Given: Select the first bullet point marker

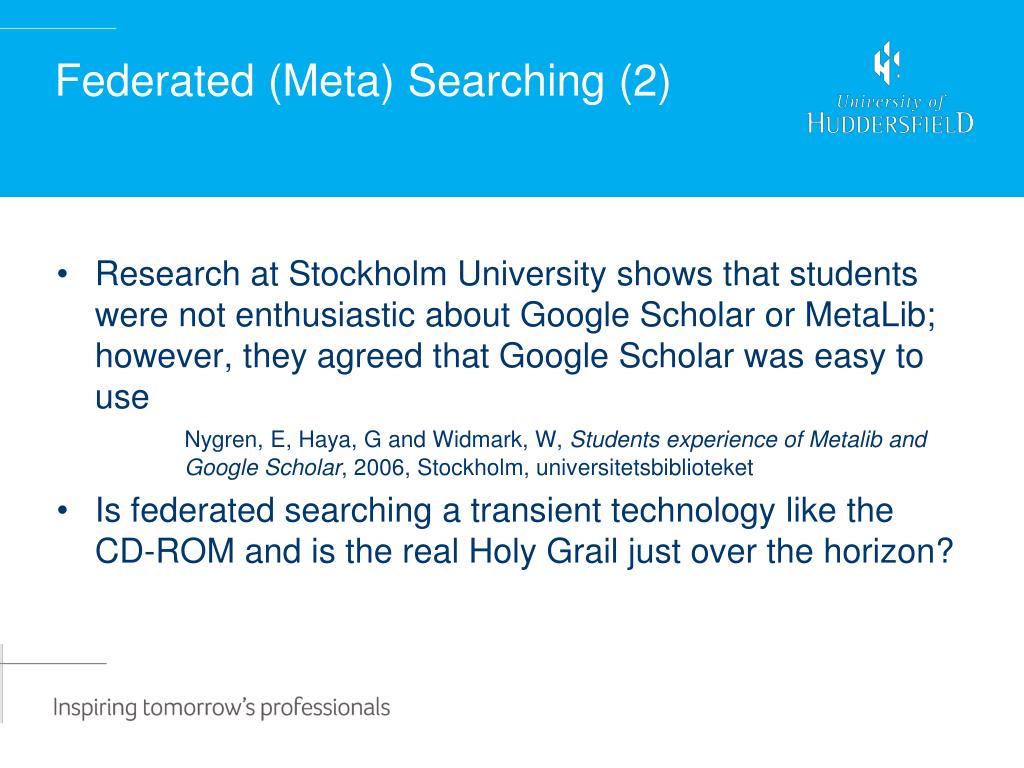Looking at the screenshot, I should point(62,274).
